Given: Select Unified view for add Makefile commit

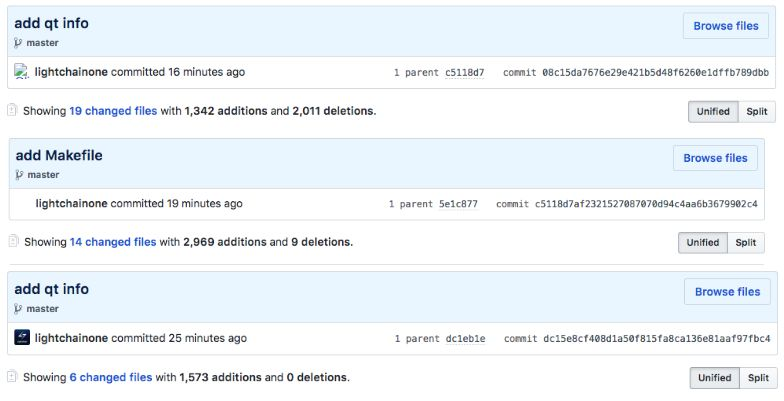Looking at the screenshot, I should point(702,242).
